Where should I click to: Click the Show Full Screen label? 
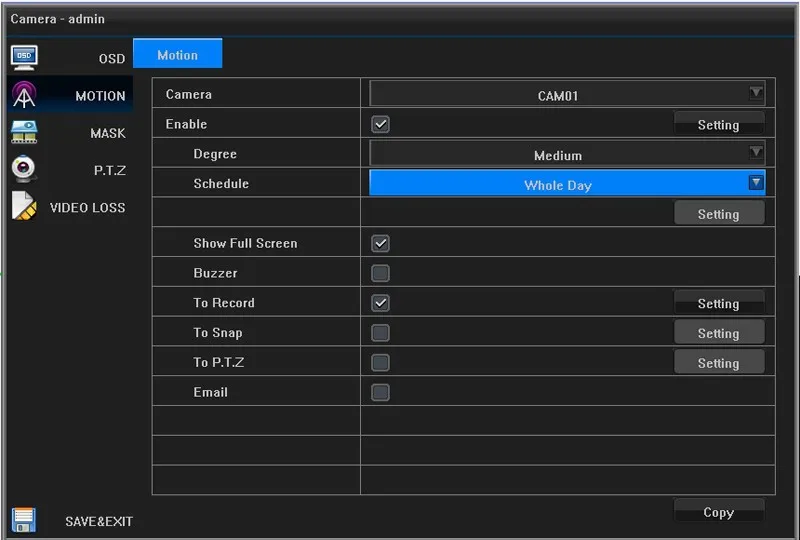245,243
